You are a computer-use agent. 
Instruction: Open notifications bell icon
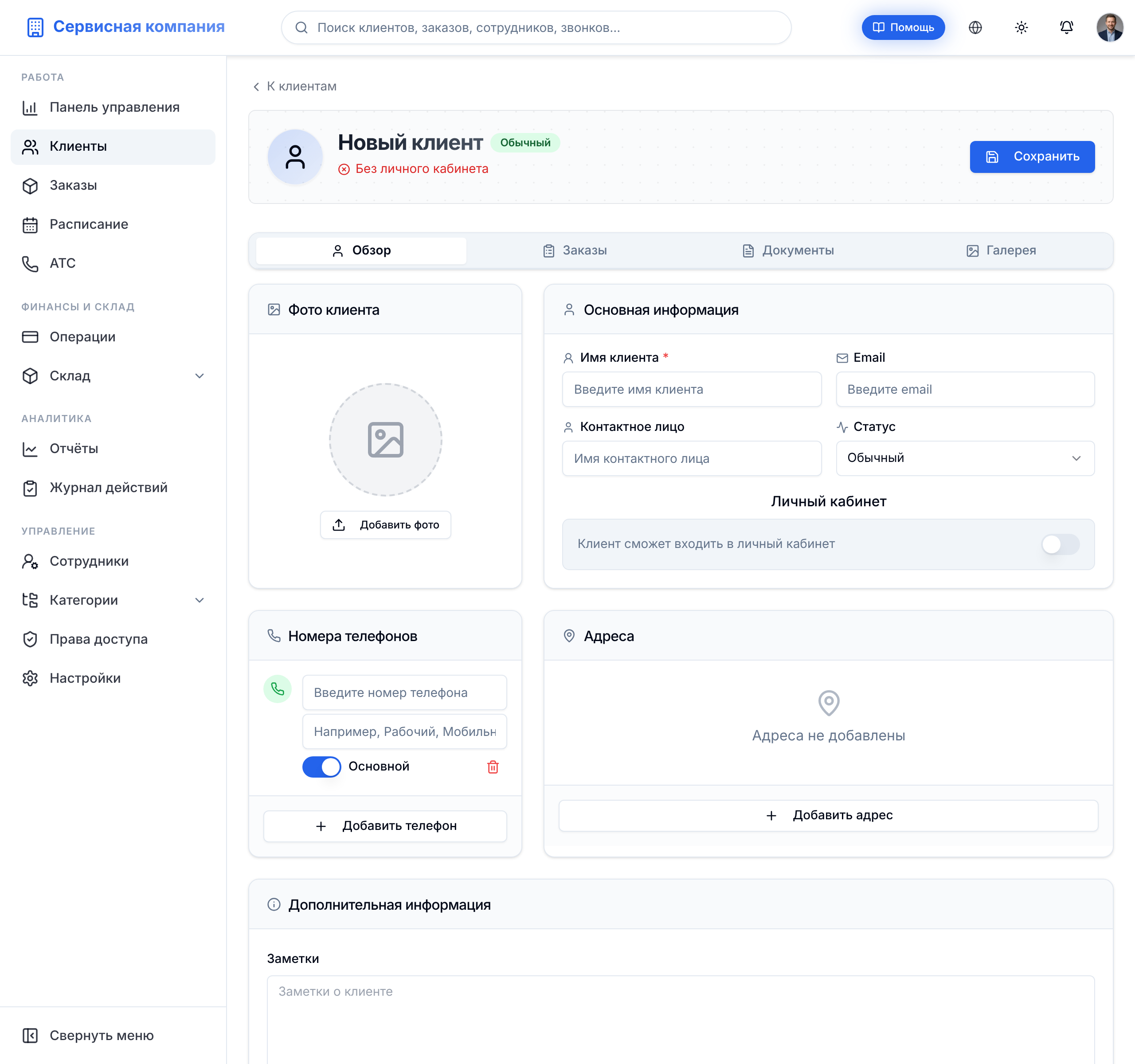(x=1066, y=27)
